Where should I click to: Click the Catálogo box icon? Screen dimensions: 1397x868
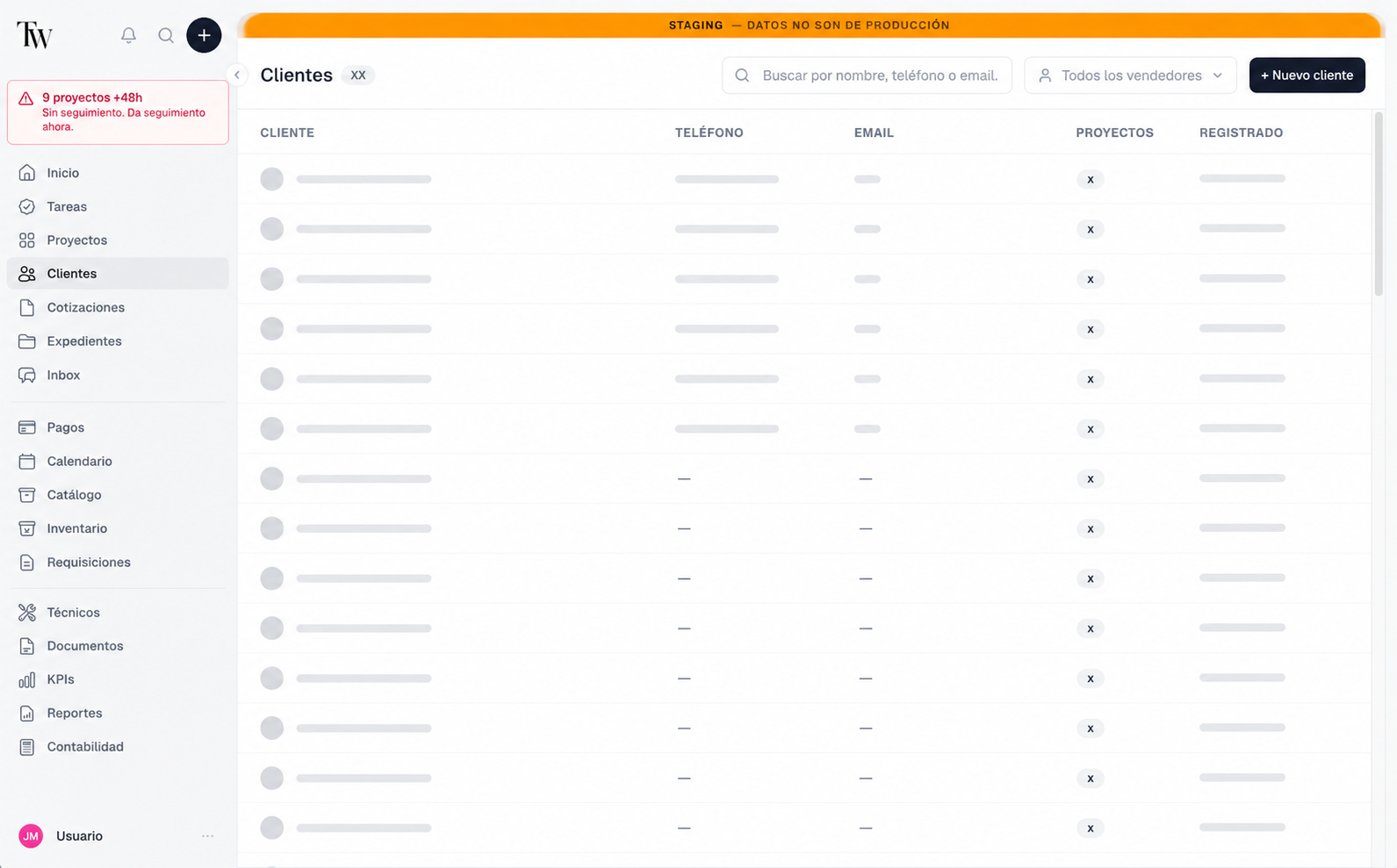[x=27, y=495]
